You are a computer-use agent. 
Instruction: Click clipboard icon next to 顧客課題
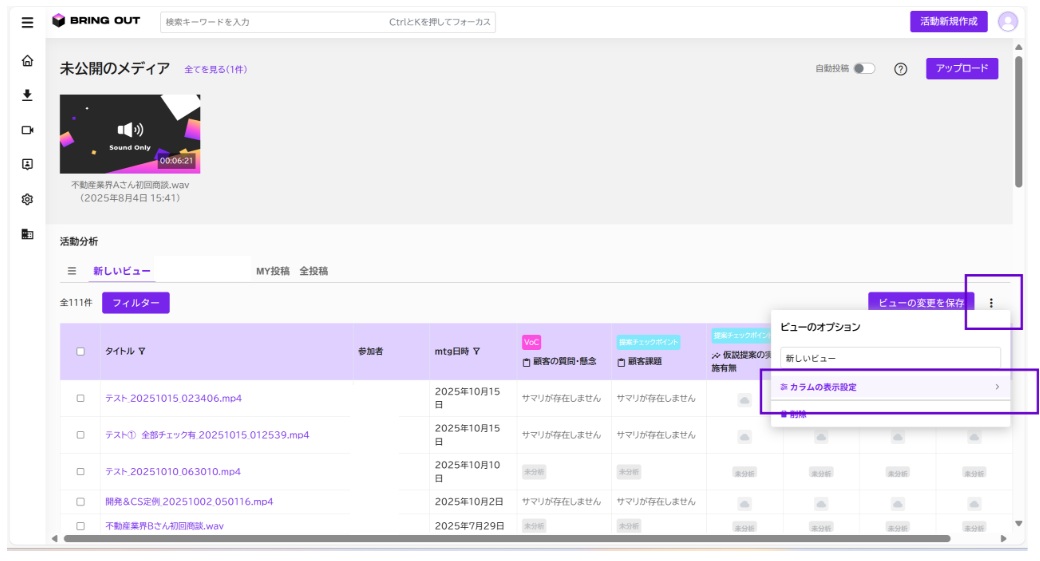tap(621, 362)
